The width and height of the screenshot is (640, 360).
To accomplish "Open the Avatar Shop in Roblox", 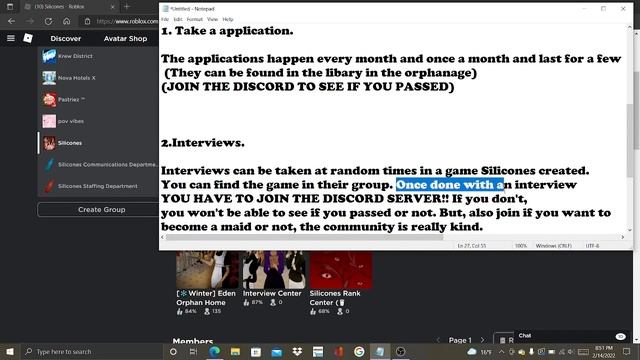I will [x=125, y=39].
